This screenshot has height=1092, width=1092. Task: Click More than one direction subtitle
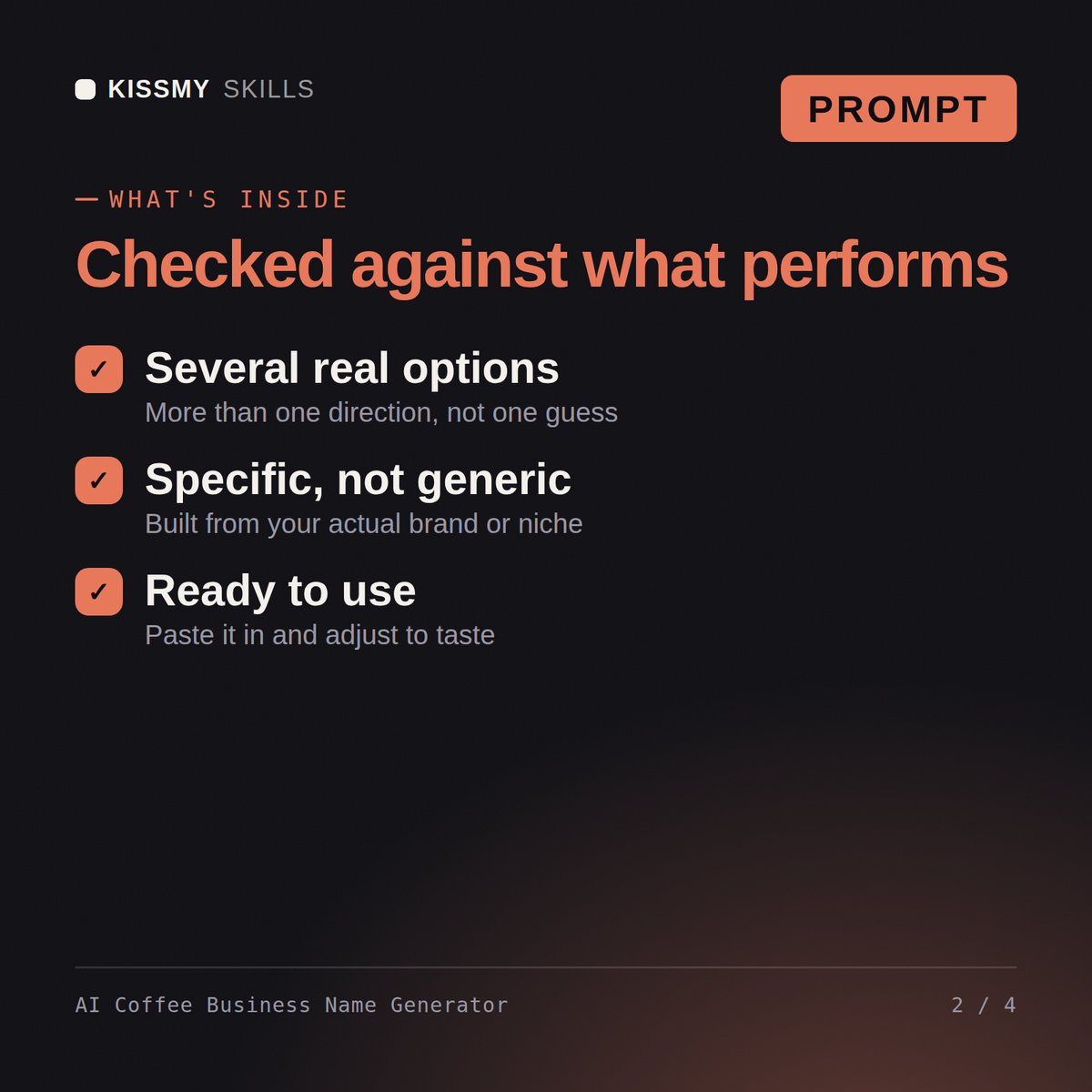point(381,412)
